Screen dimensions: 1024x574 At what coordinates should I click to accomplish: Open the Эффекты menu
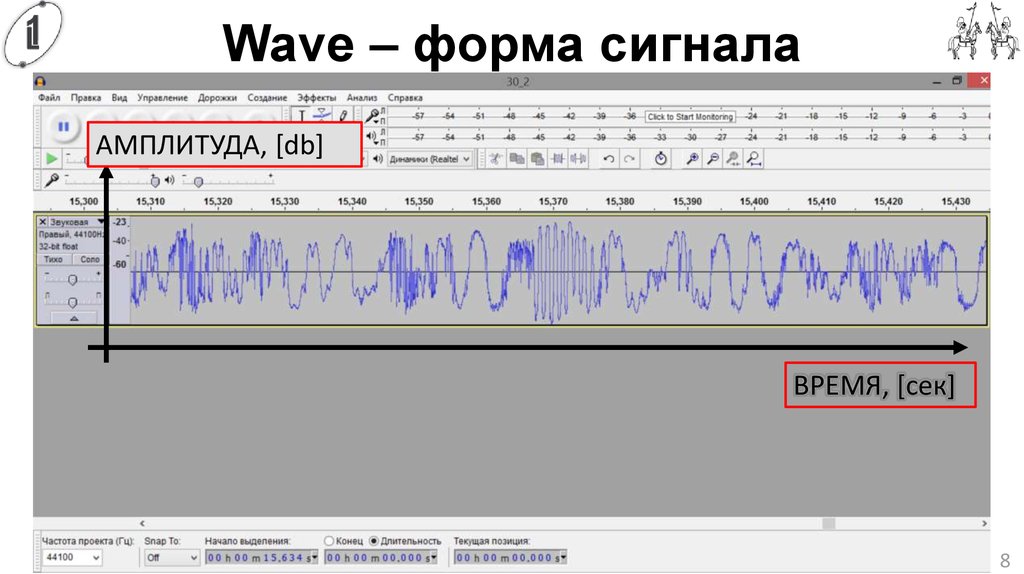pos(317,97)
